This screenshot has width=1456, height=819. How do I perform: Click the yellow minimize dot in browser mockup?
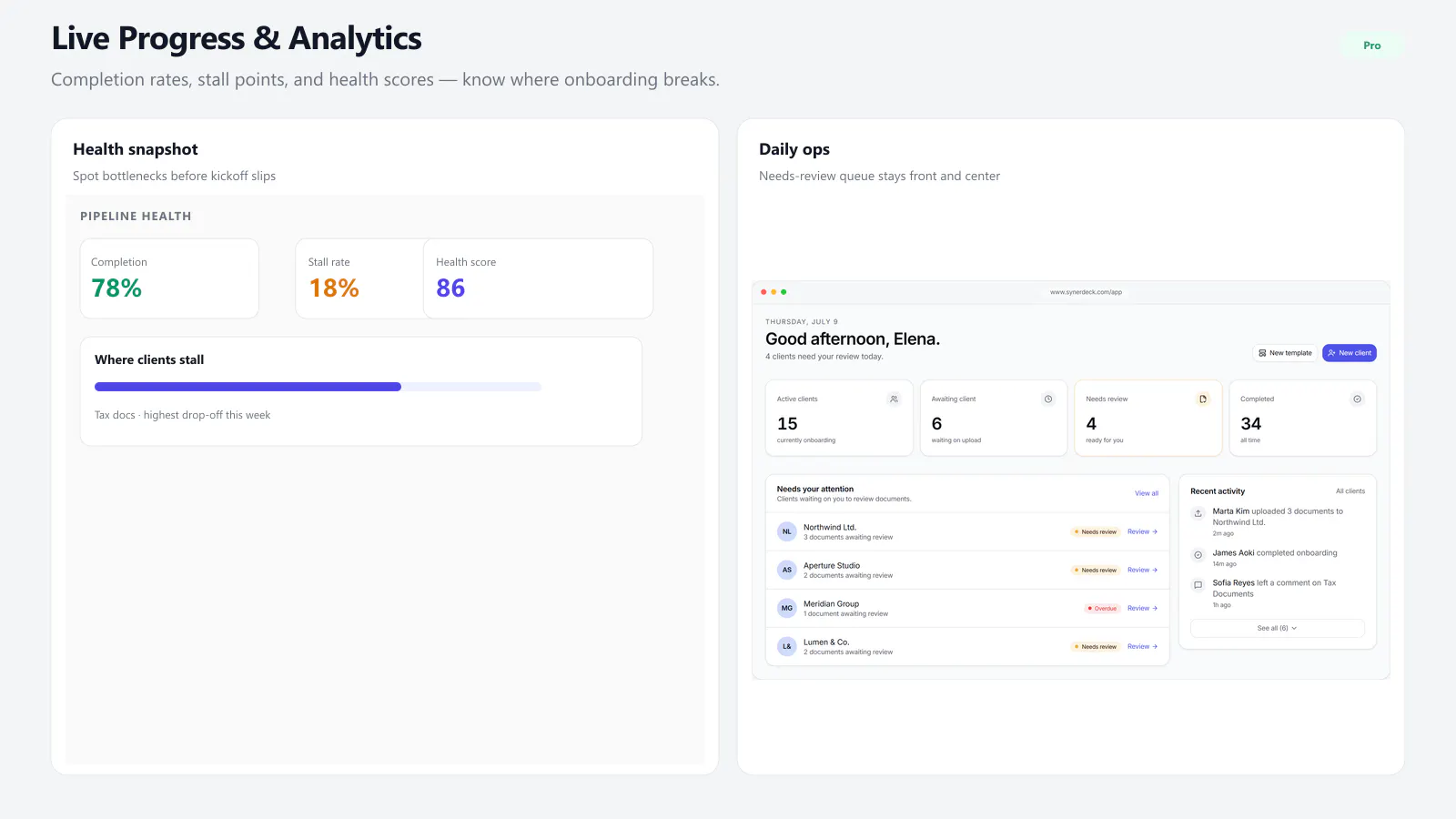(773, 292)
